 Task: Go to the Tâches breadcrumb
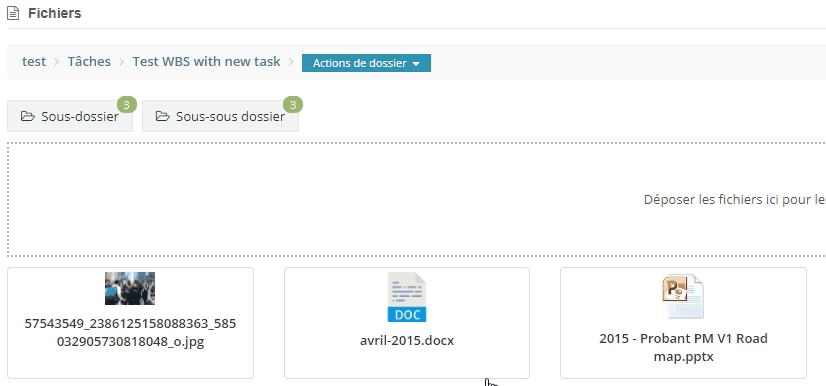tap(89, 62)
